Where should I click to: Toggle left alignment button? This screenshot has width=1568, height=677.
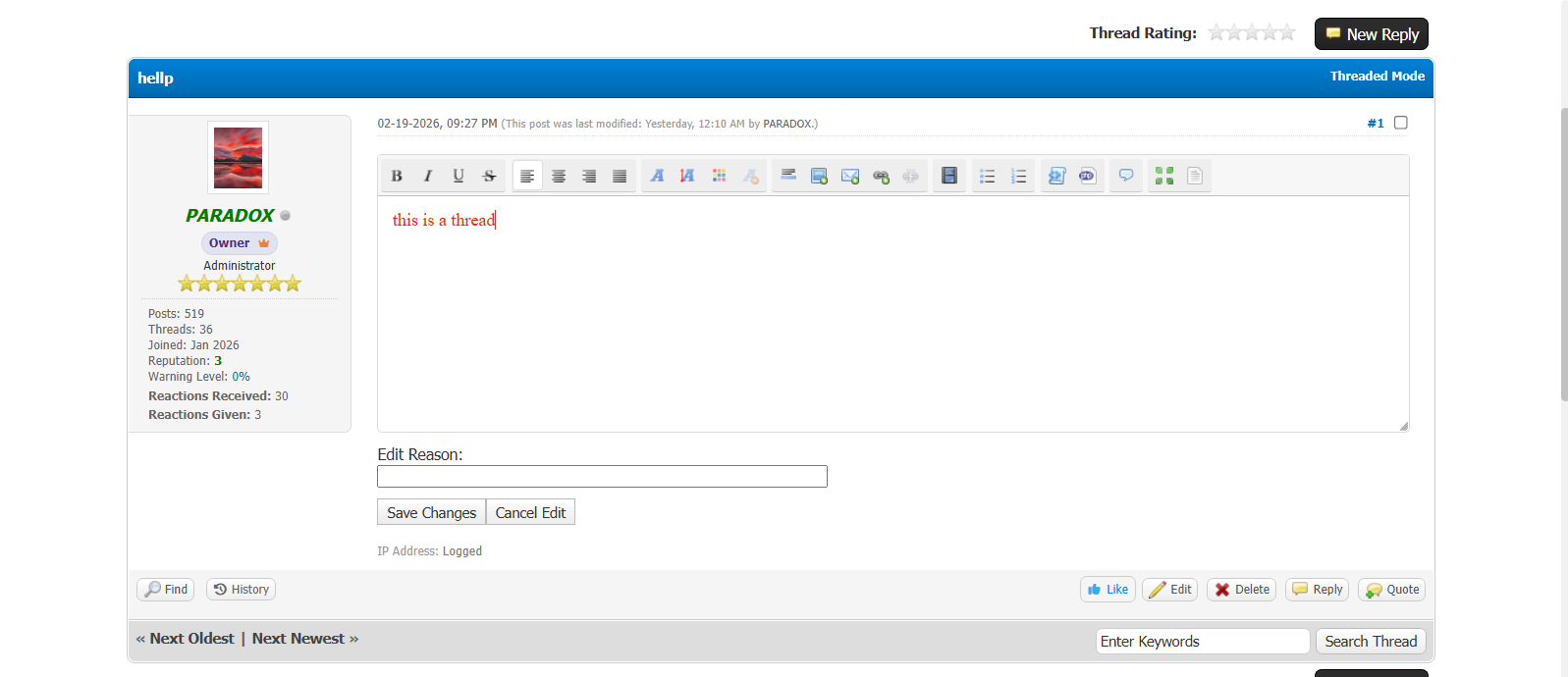[527, 176]
